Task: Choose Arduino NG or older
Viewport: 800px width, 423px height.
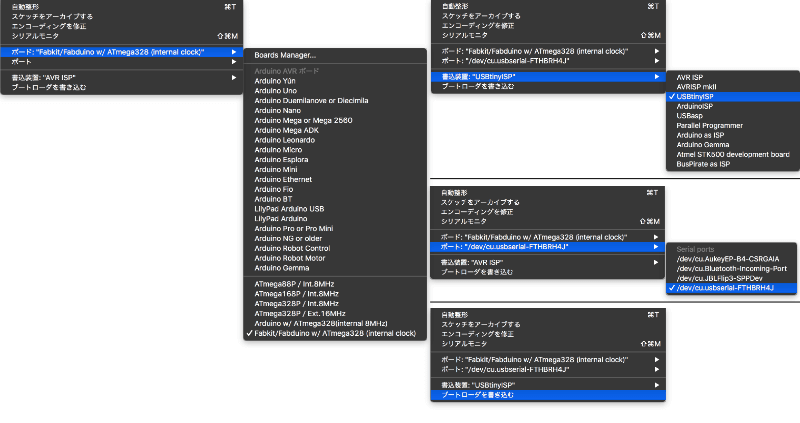Action: pyautogui.click(x=335, y=238)
